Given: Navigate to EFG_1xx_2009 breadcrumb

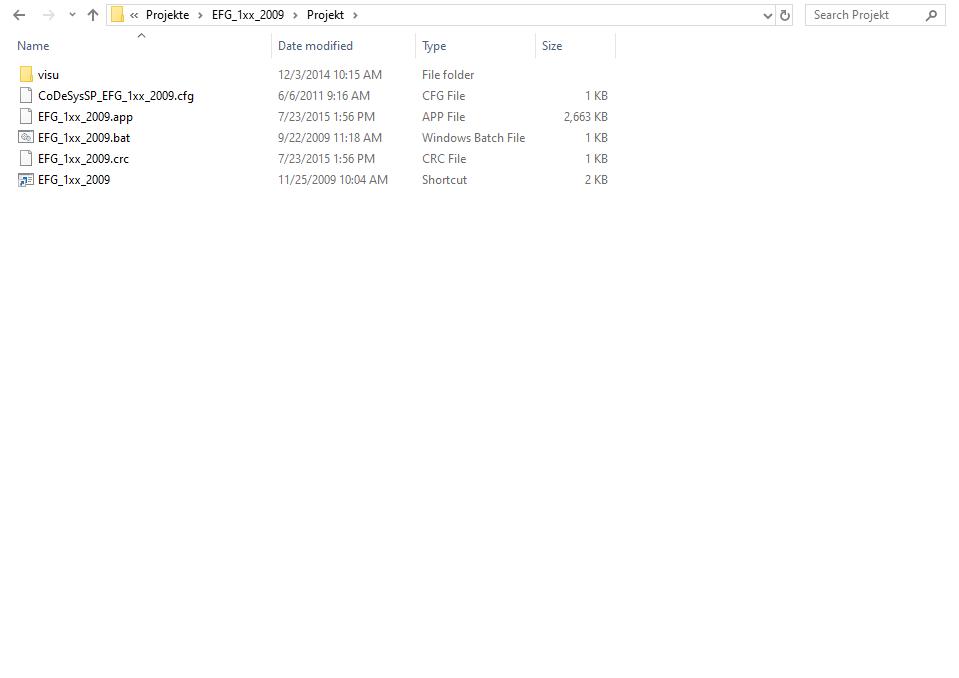Looking at the screenshot, I should click(248, 15).
